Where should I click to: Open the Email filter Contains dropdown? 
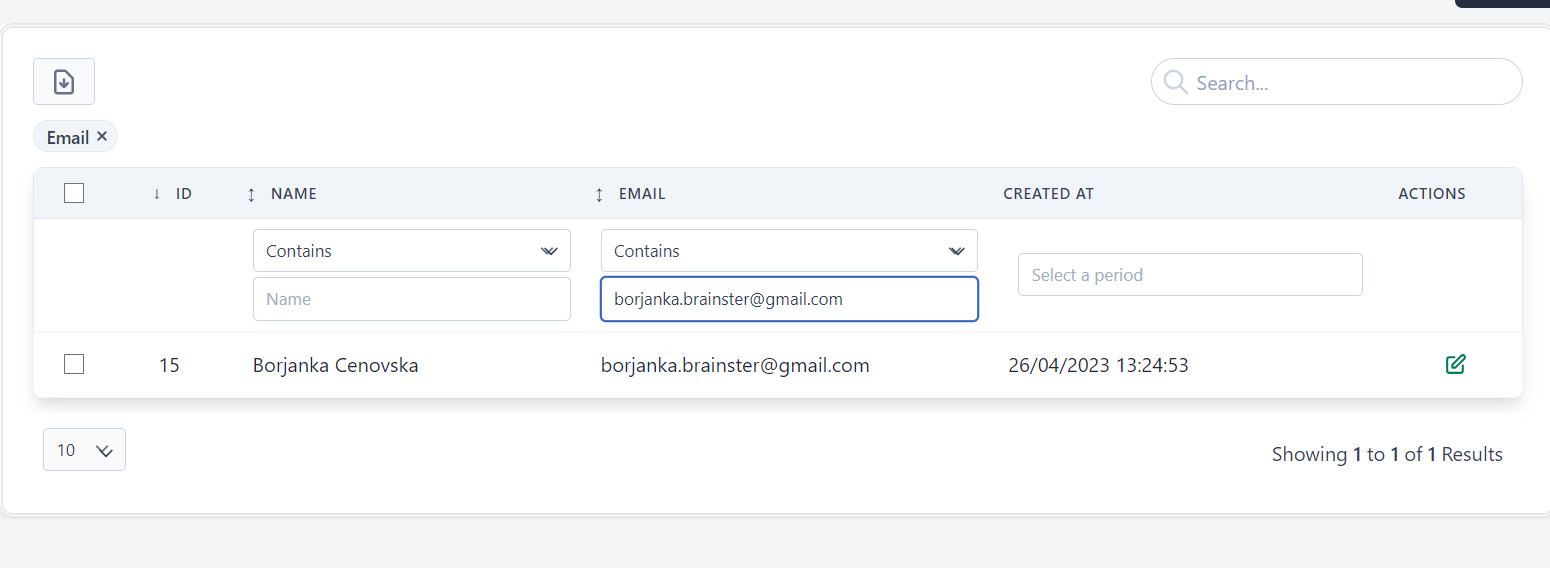(x=788, y=251)
